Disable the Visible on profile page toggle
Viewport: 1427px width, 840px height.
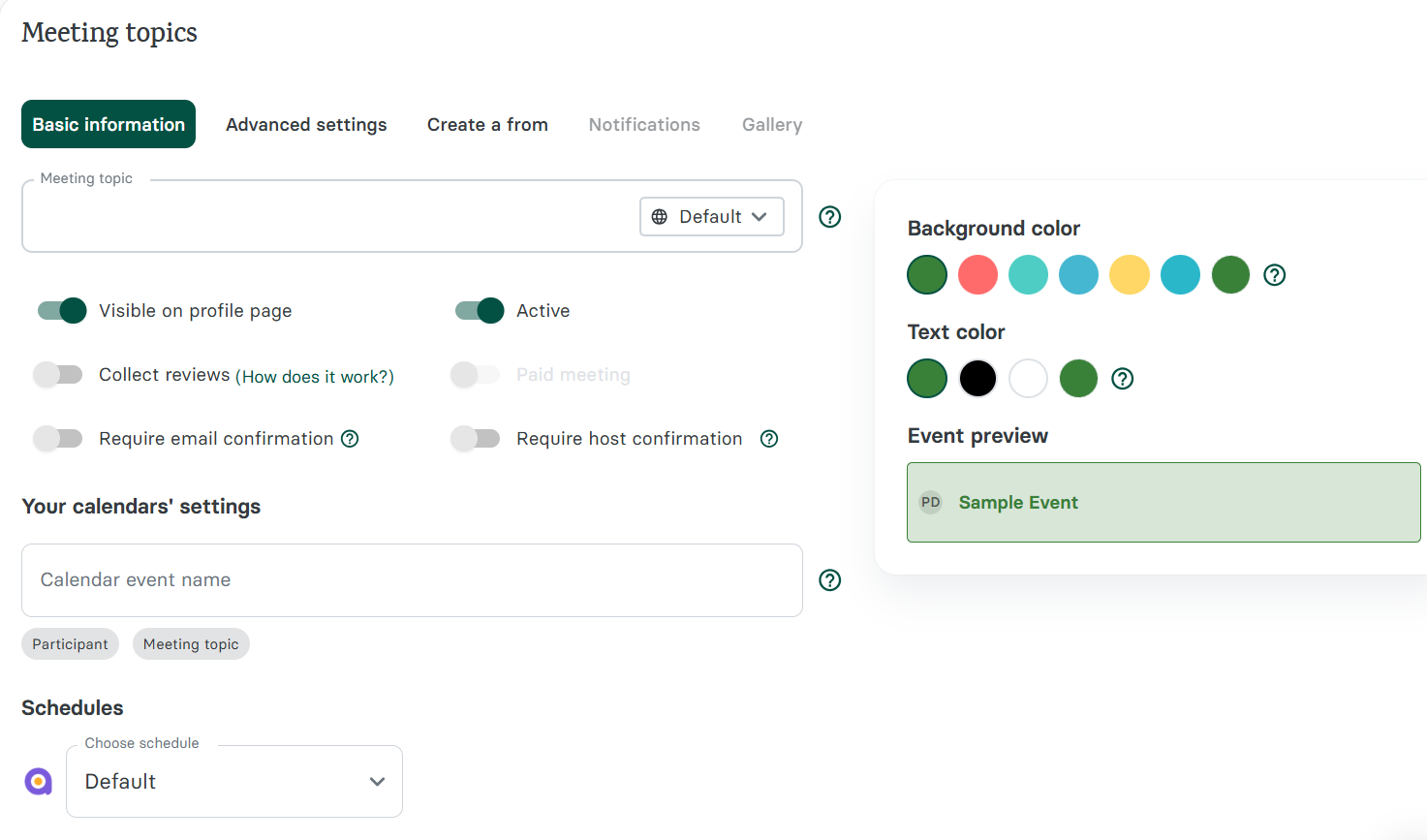coord(60,310)
